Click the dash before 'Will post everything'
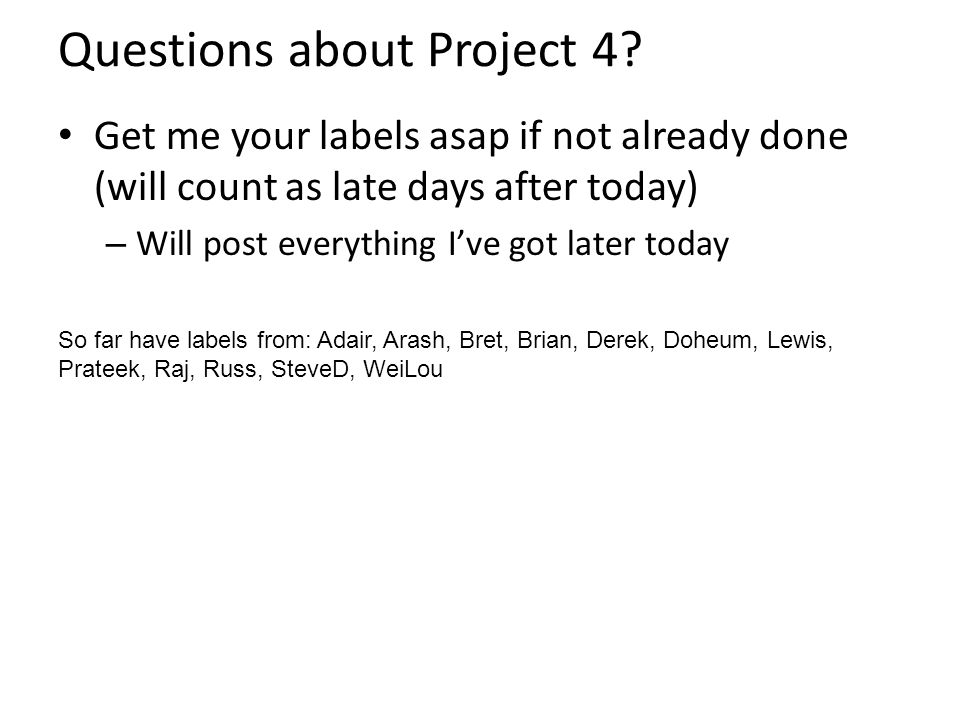Screen dimensions: 960x720 tap(116, 245)
